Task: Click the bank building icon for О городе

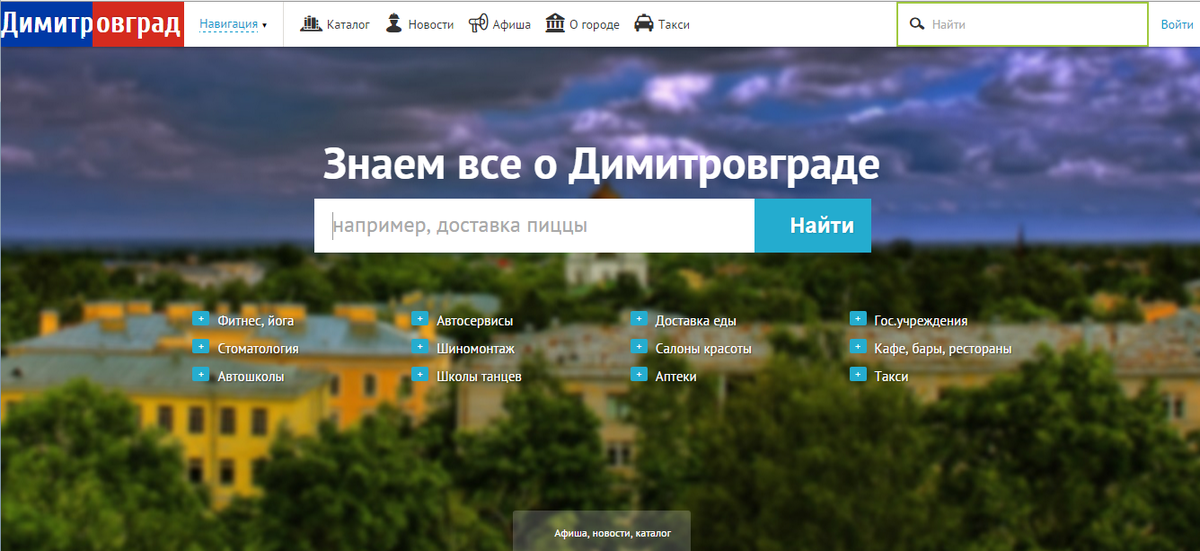Action: tap(555, 24)
